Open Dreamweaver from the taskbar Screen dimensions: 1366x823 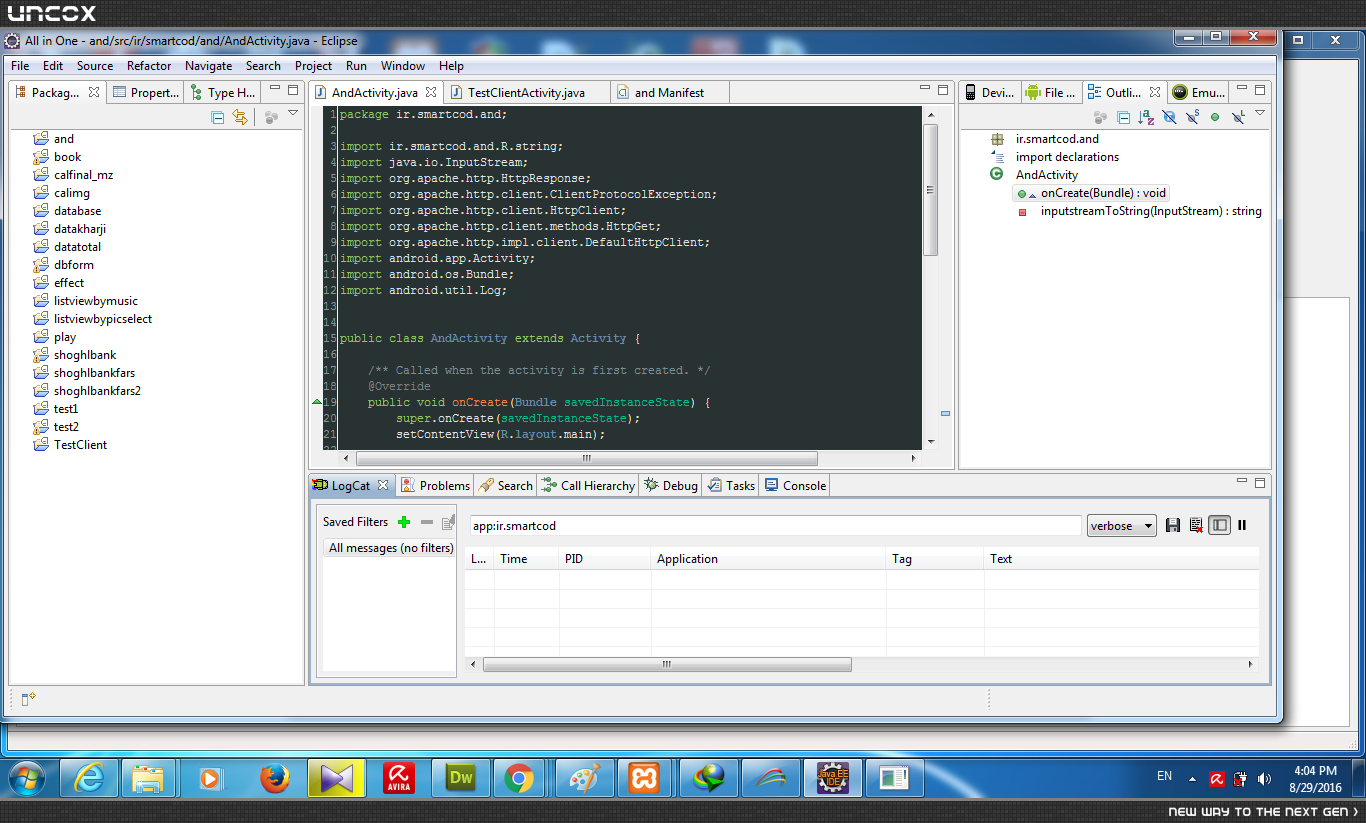461,778
